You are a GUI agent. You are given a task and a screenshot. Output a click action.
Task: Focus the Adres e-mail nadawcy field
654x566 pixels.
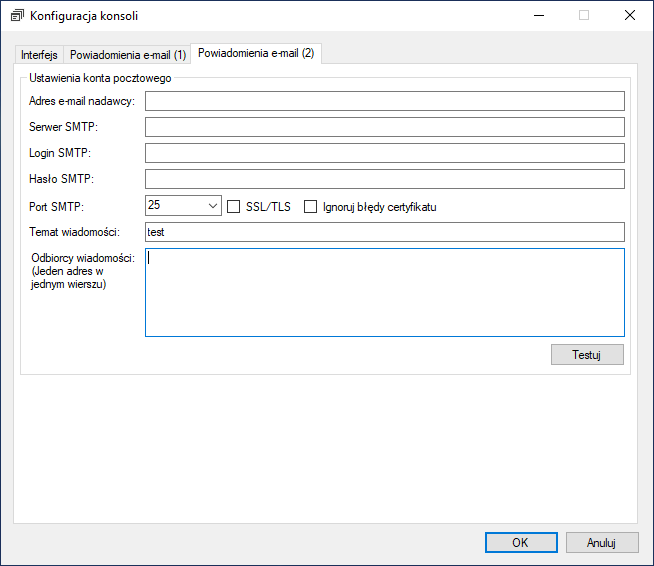(385, 101)
